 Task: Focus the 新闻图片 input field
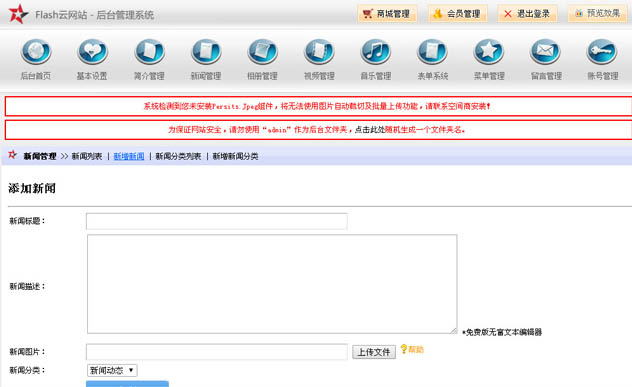click(x=217, y=352)
